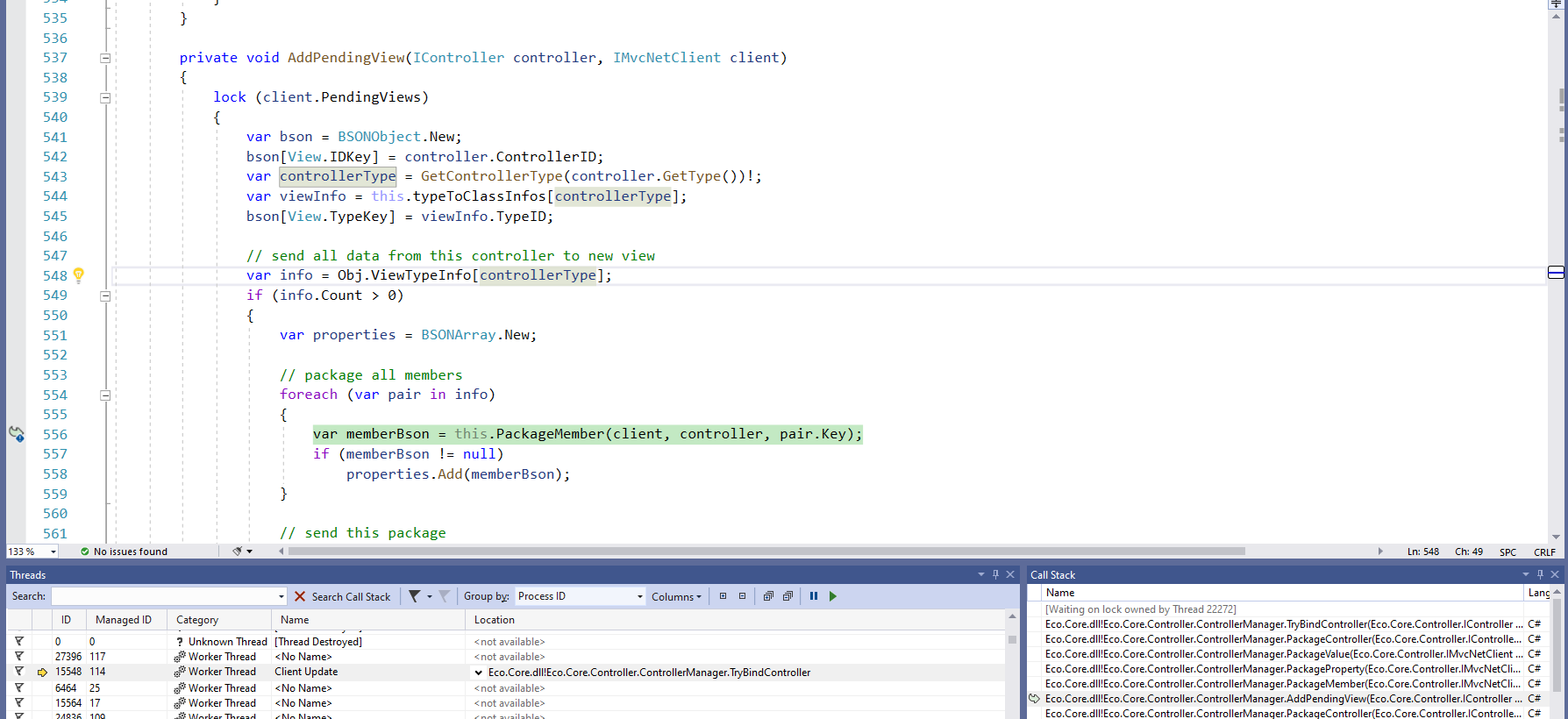The width and height of the screenshot is (1568, 719).
Task: Collapse the foreach block at line 554
Action: tap(105, 395)
